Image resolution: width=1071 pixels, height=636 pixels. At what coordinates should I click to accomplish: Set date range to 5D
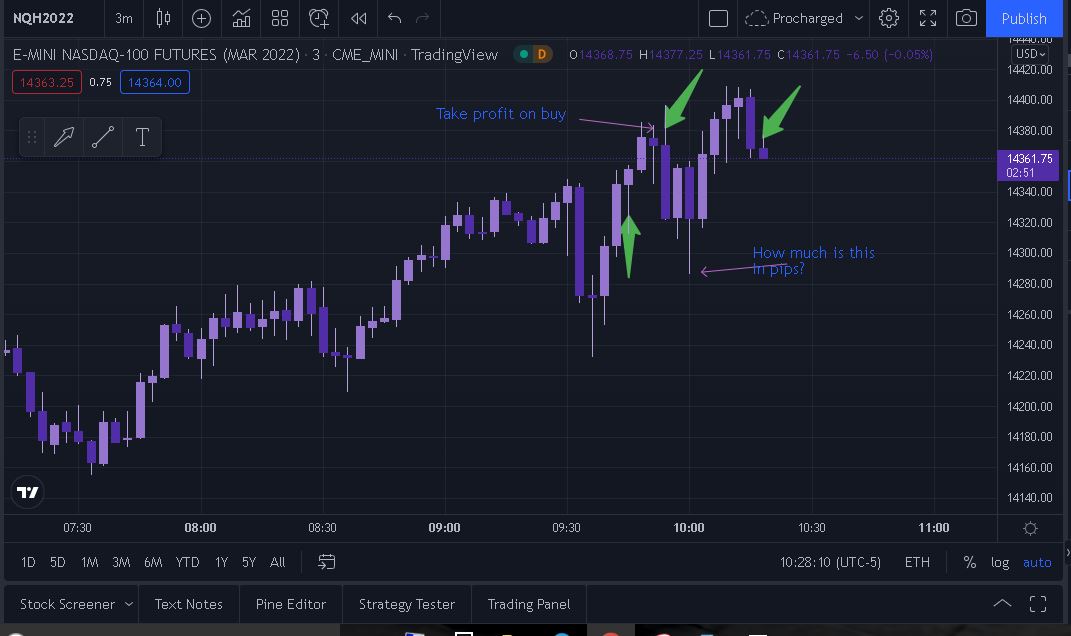pyautogui.click(x=58, y=562)
